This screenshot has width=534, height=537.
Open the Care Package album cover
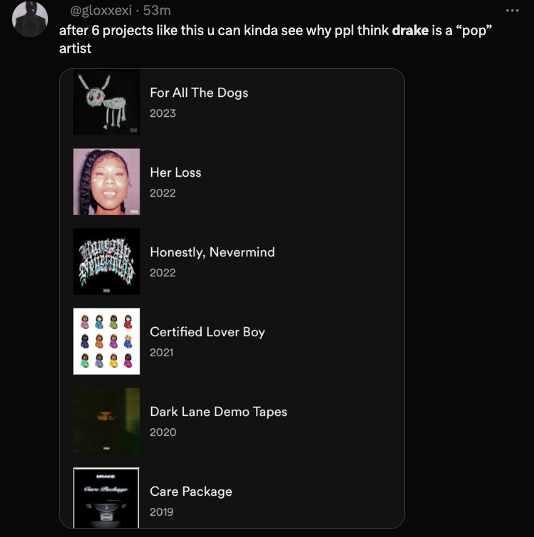[107, 498]
